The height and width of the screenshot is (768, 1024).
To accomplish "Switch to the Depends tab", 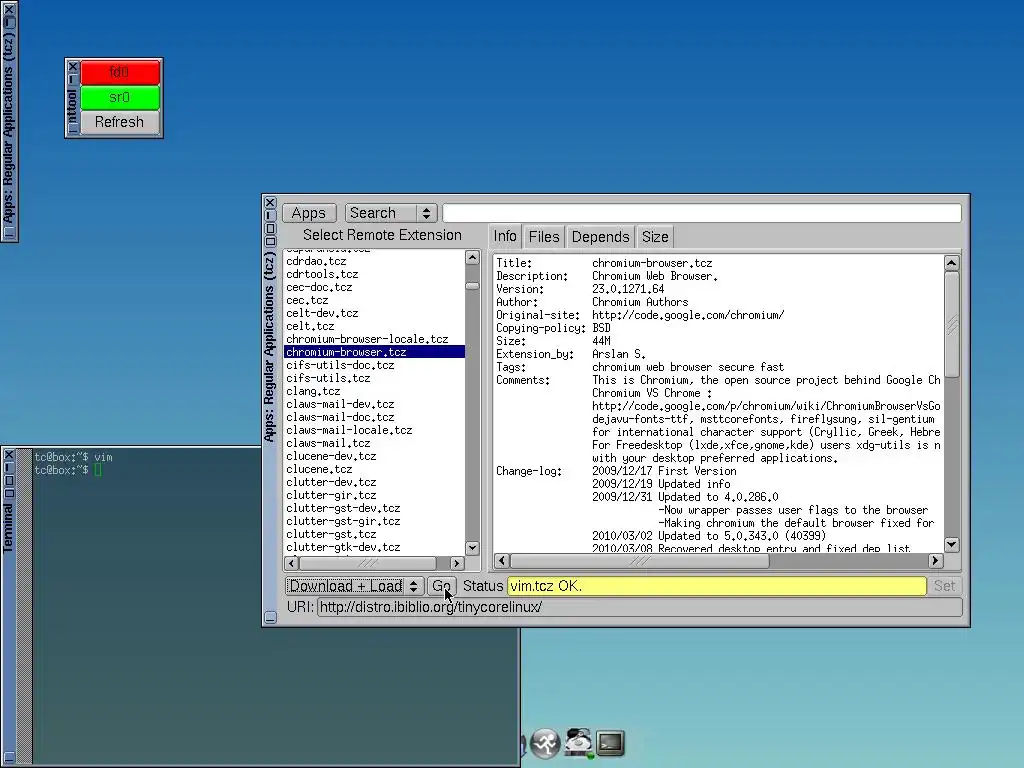I will [600, 236].
